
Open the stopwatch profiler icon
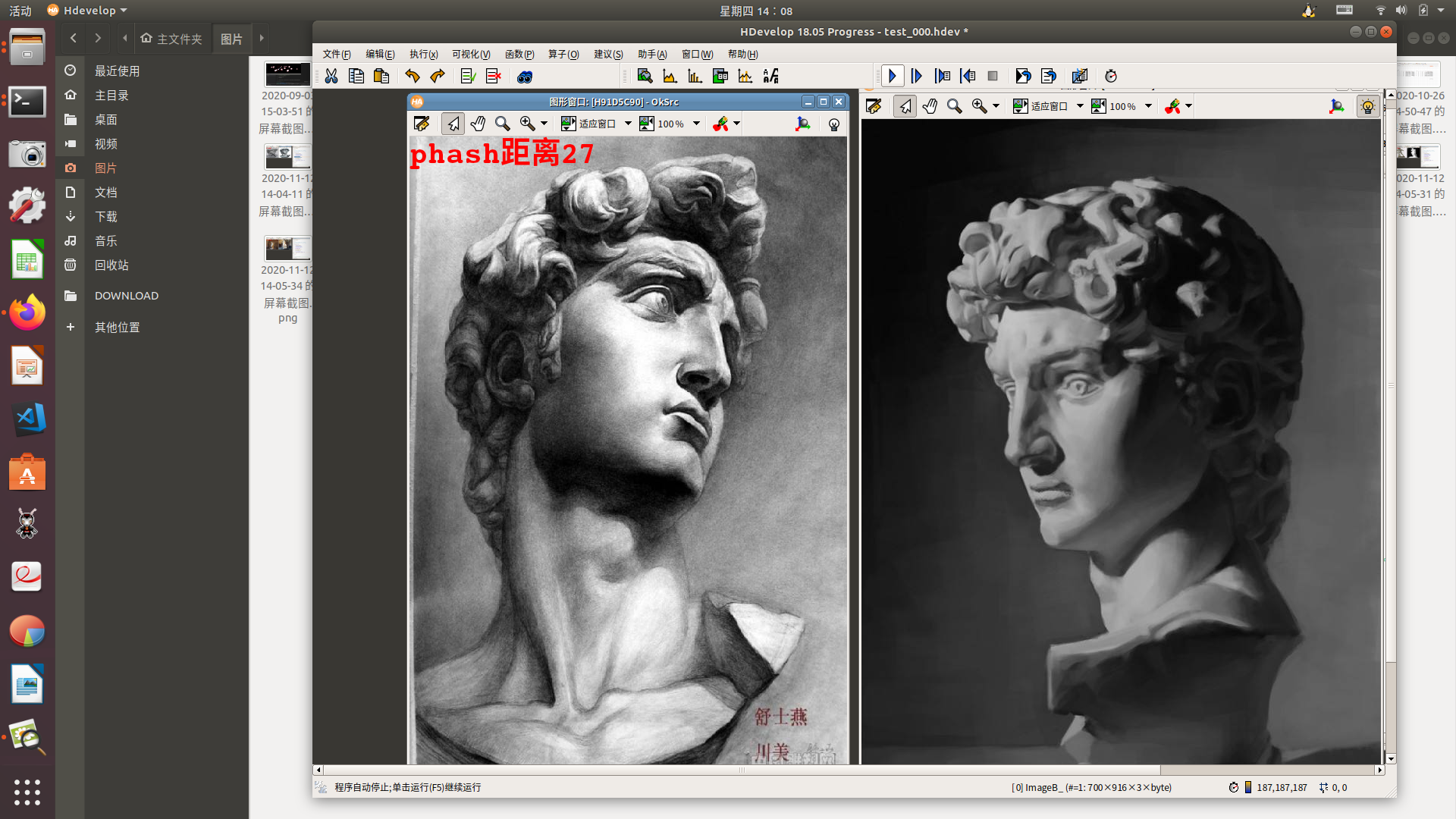point(1111,76)
